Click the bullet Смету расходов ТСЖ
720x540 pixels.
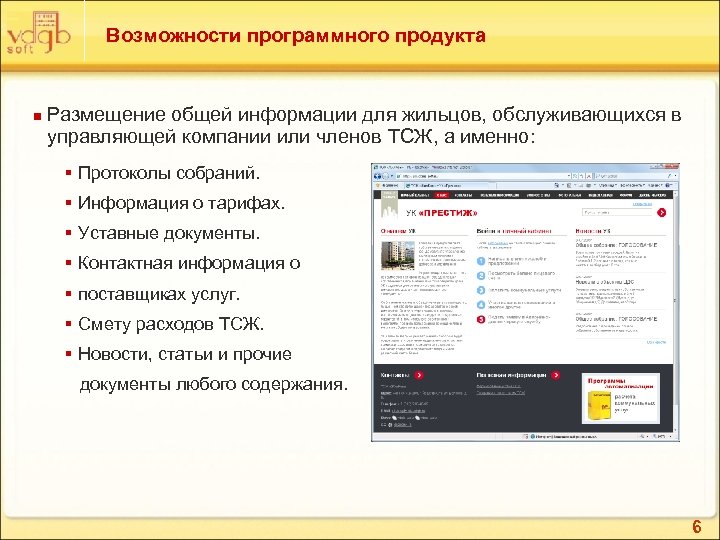coord(171,324)
